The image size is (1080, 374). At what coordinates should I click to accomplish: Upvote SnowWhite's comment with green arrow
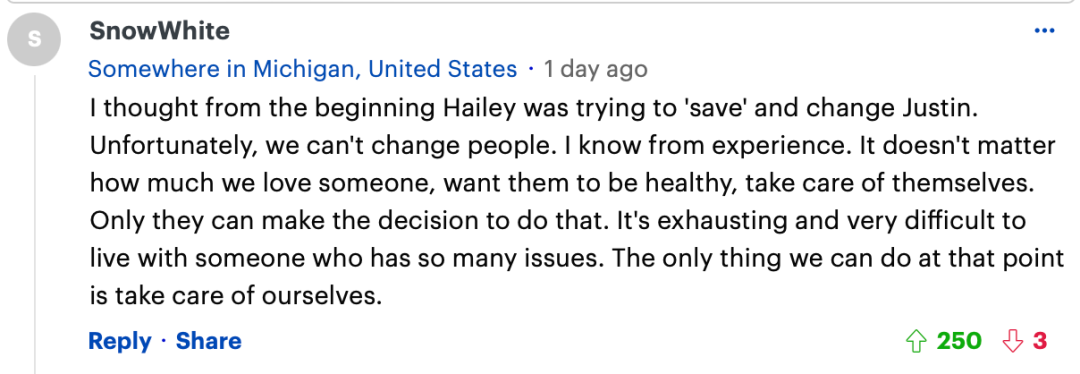915,341
